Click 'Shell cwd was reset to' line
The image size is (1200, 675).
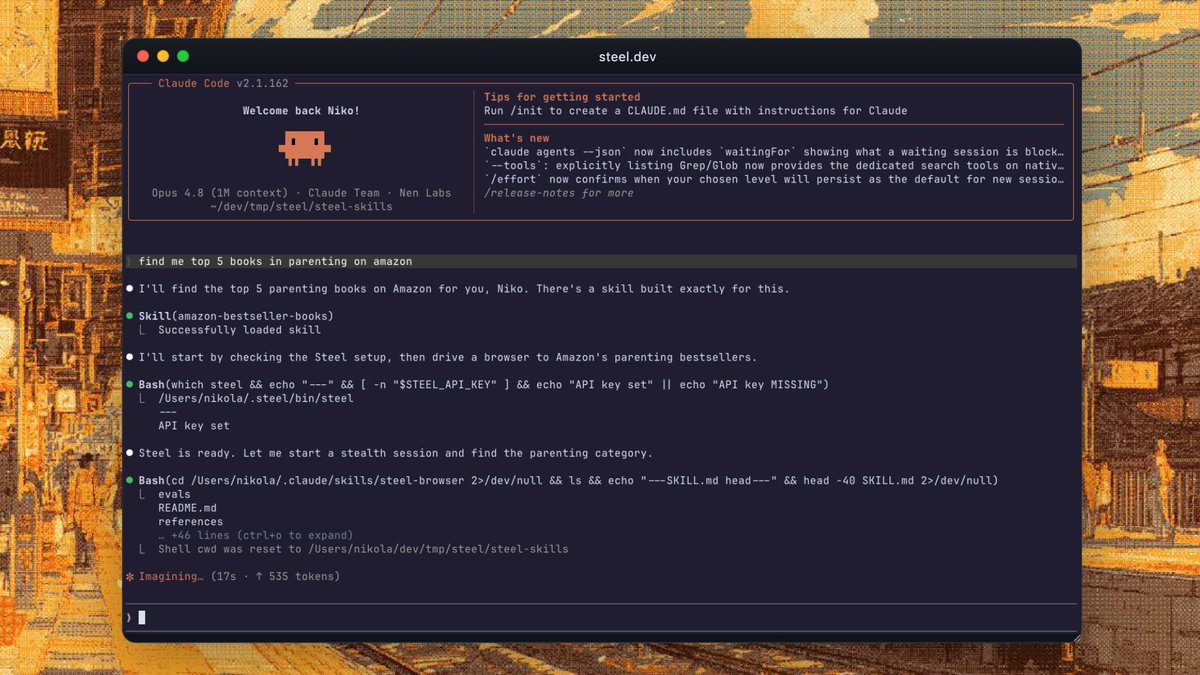tap(363, 549)
